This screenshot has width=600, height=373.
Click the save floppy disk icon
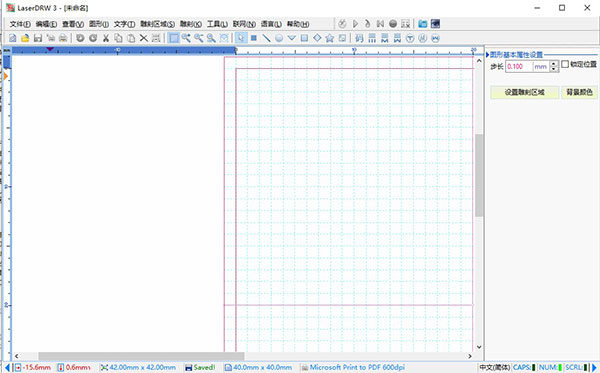pos(38,38)
